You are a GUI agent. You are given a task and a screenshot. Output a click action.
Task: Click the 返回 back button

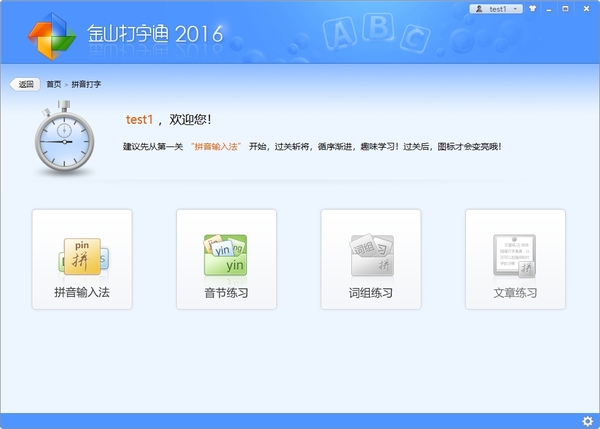(x=25, y=84)
